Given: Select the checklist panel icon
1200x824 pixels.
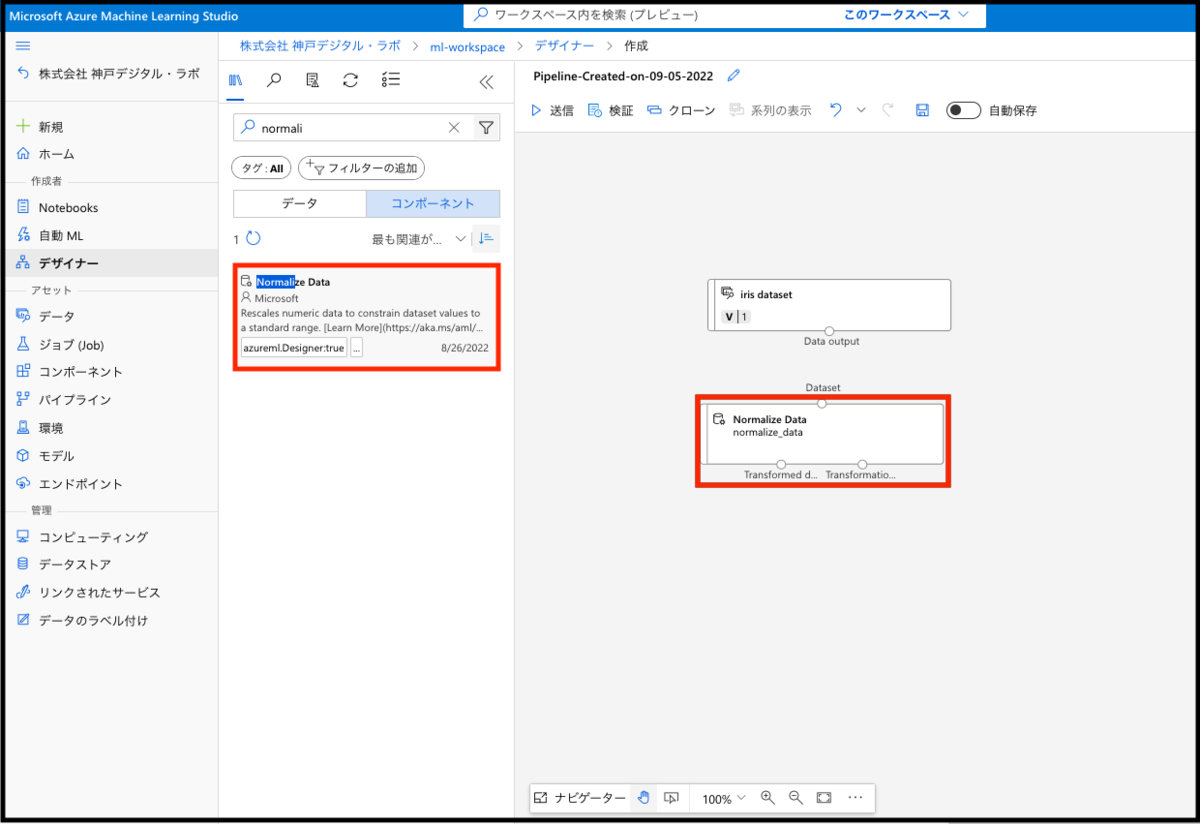Looking at the screenshot, I should [391, 81].
